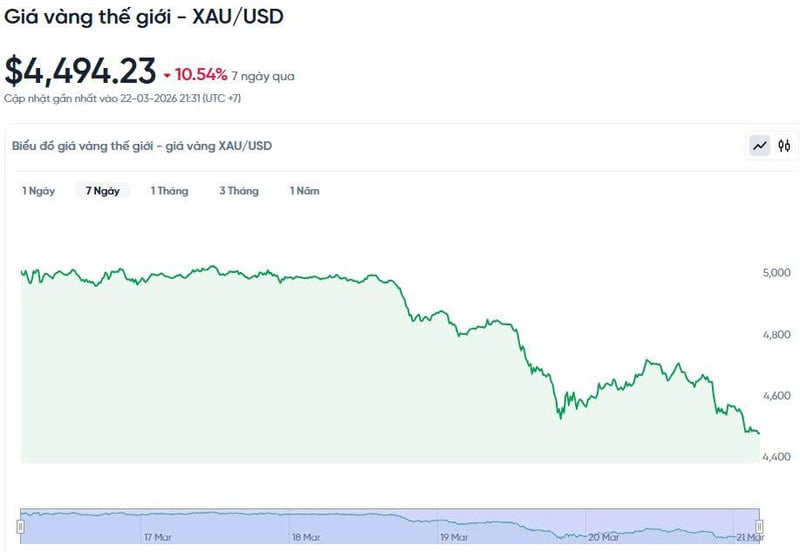
Task: Click the red down-arrow next to 10.54%
Action: pos(167,75)
